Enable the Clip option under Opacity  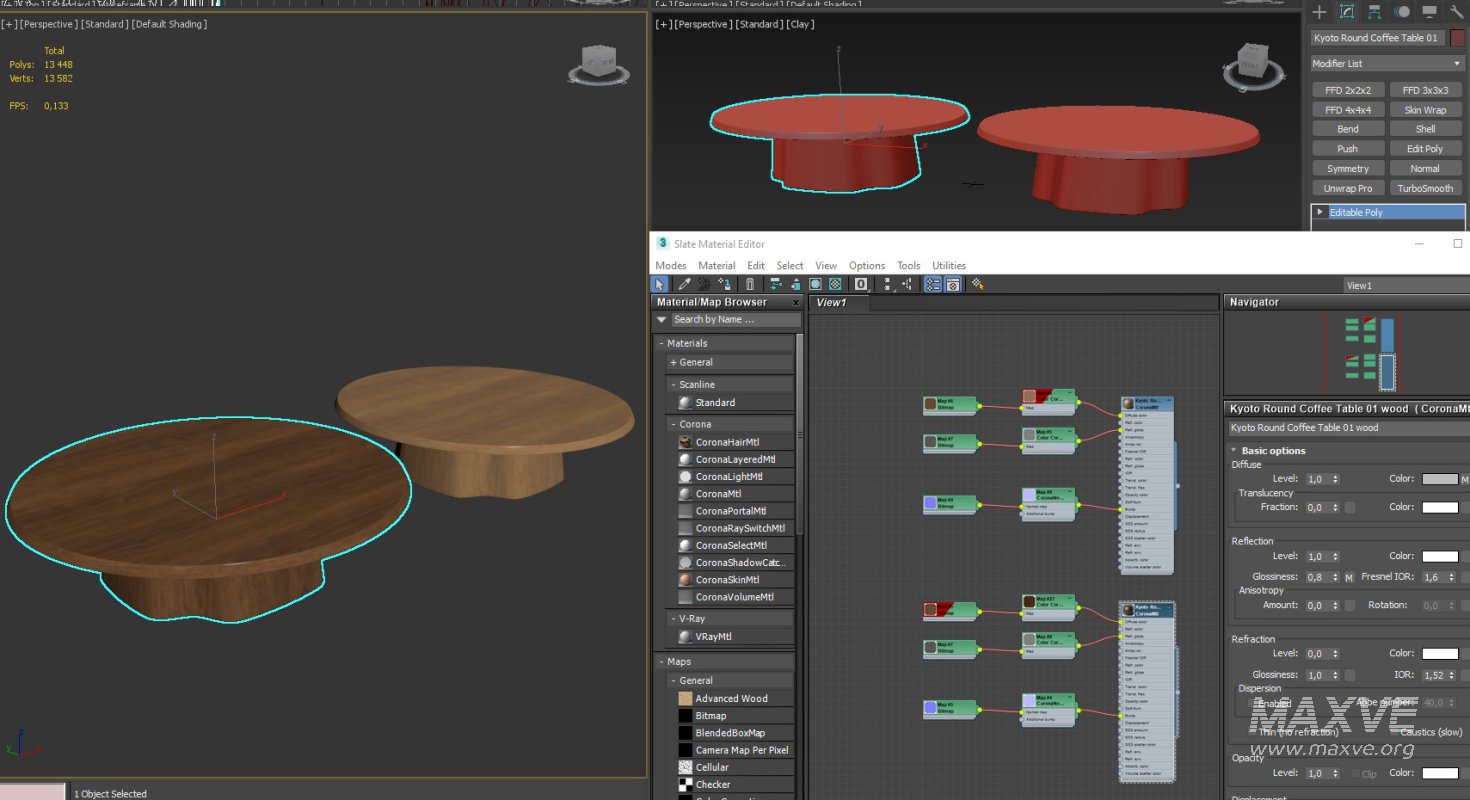point(1356,773)
